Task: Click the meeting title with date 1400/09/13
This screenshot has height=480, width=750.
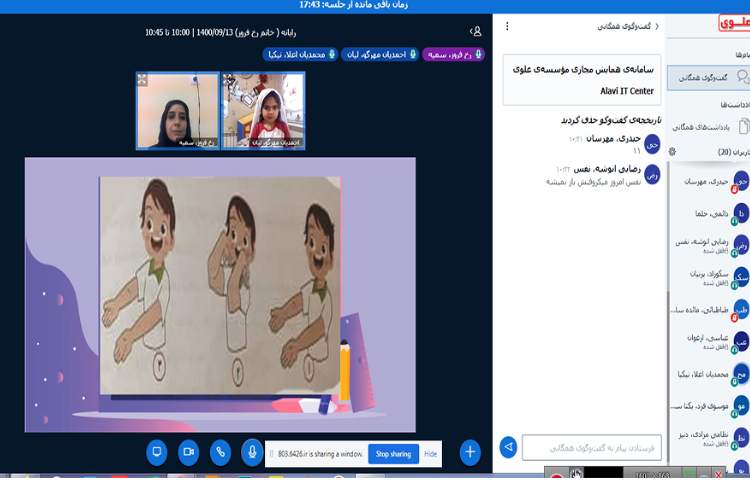Action: [221, 32]
